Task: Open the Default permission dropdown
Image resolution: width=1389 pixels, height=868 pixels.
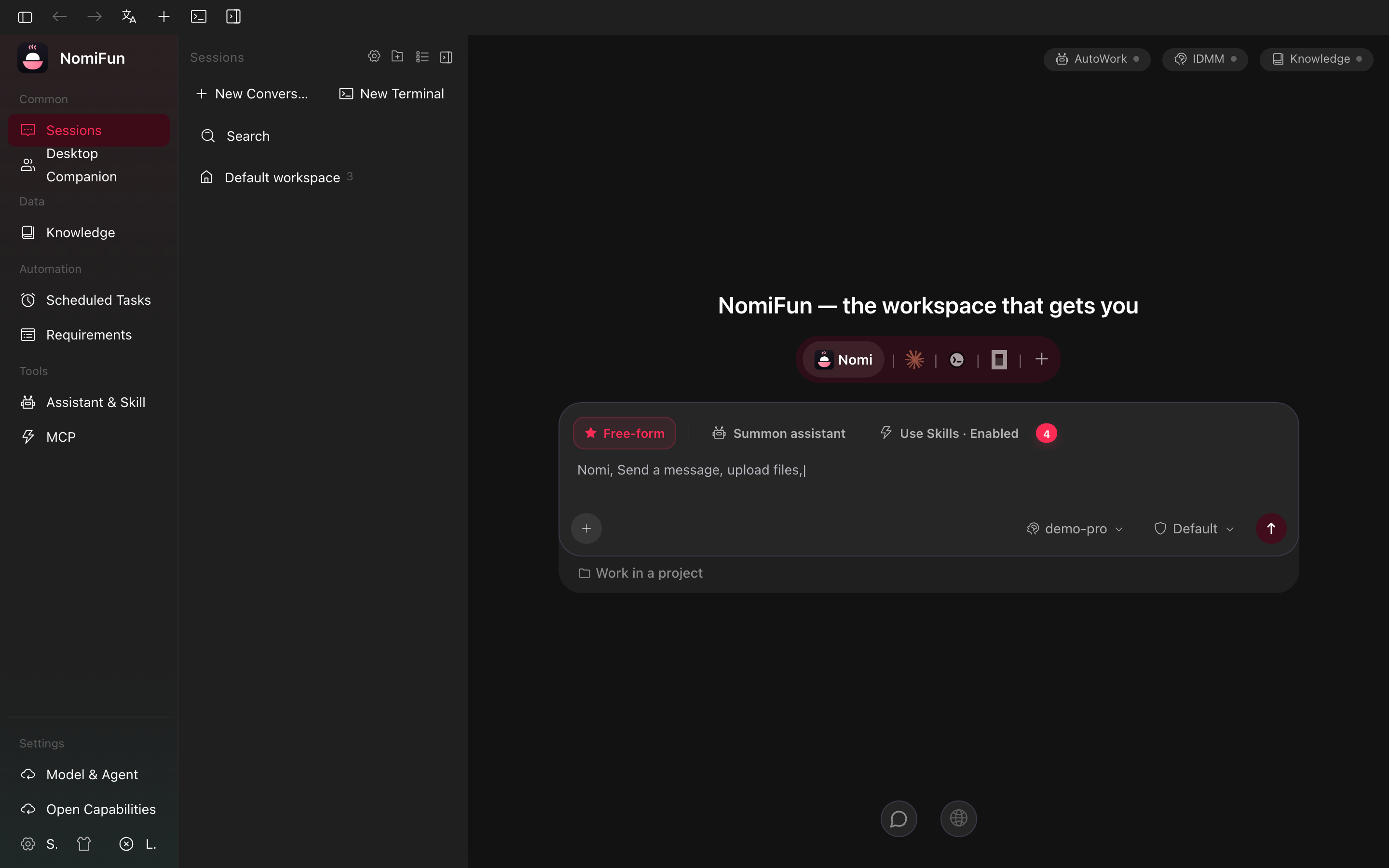Action: [x=1194, y=529]
